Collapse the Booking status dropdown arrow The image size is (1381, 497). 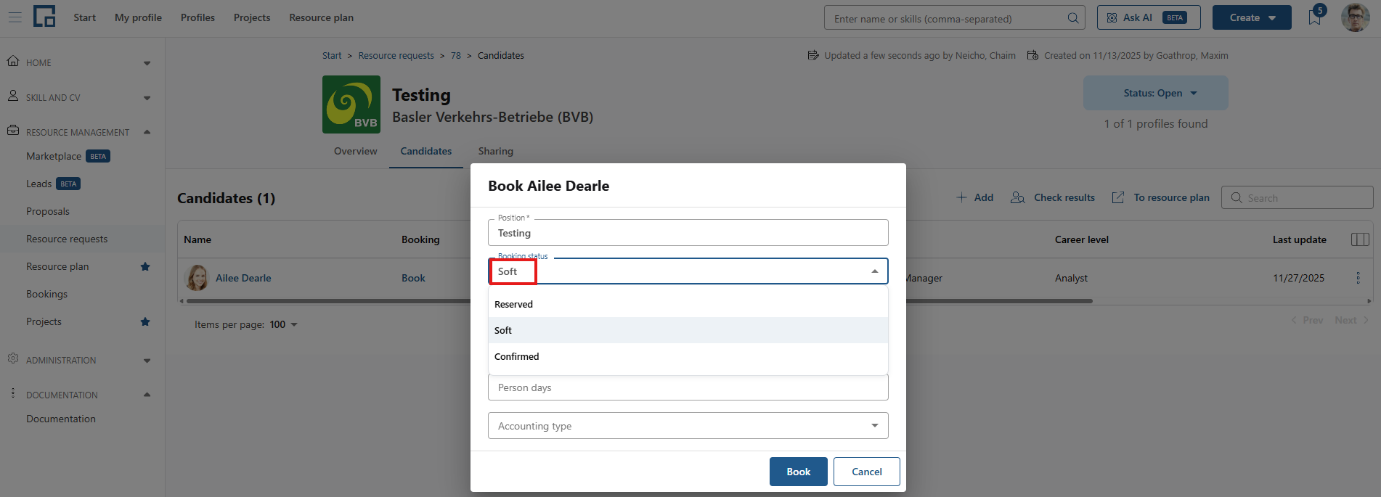click(x=874, y=271)
